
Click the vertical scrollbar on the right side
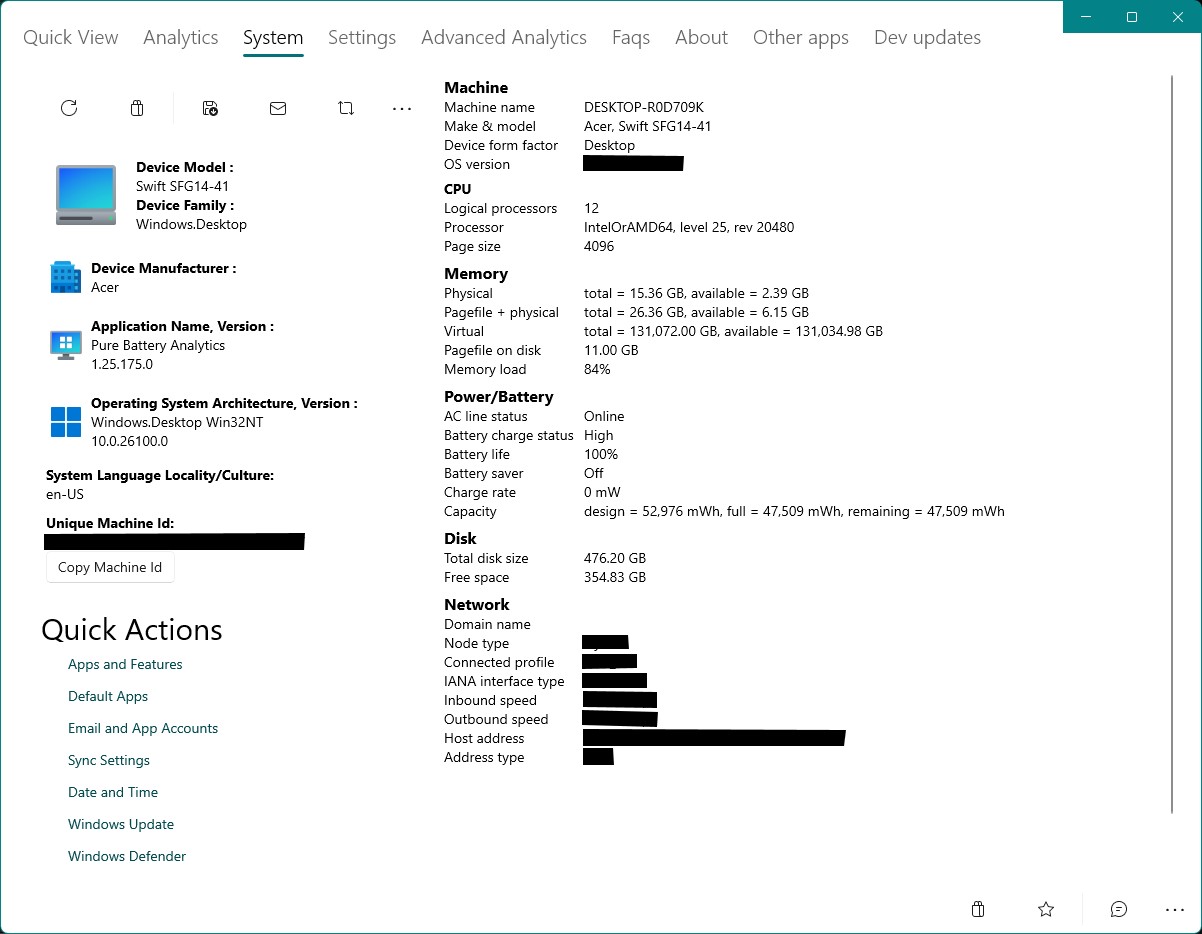pos(1171,445)
